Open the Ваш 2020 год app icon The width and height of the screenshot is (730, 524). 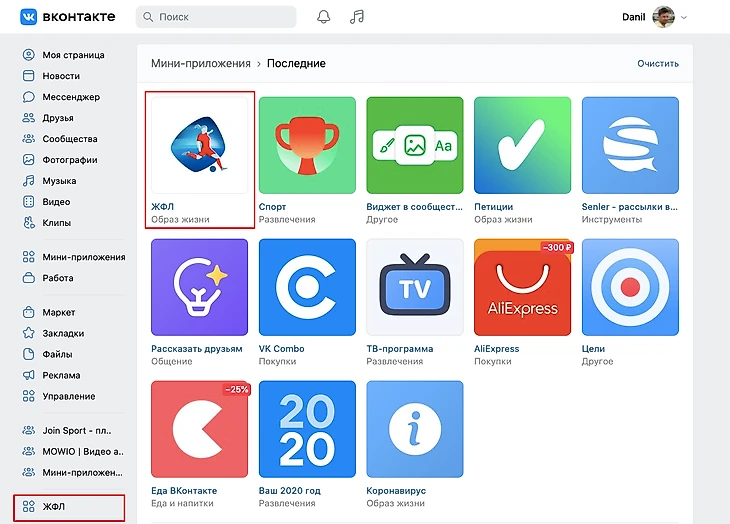[x=307, y=429]
